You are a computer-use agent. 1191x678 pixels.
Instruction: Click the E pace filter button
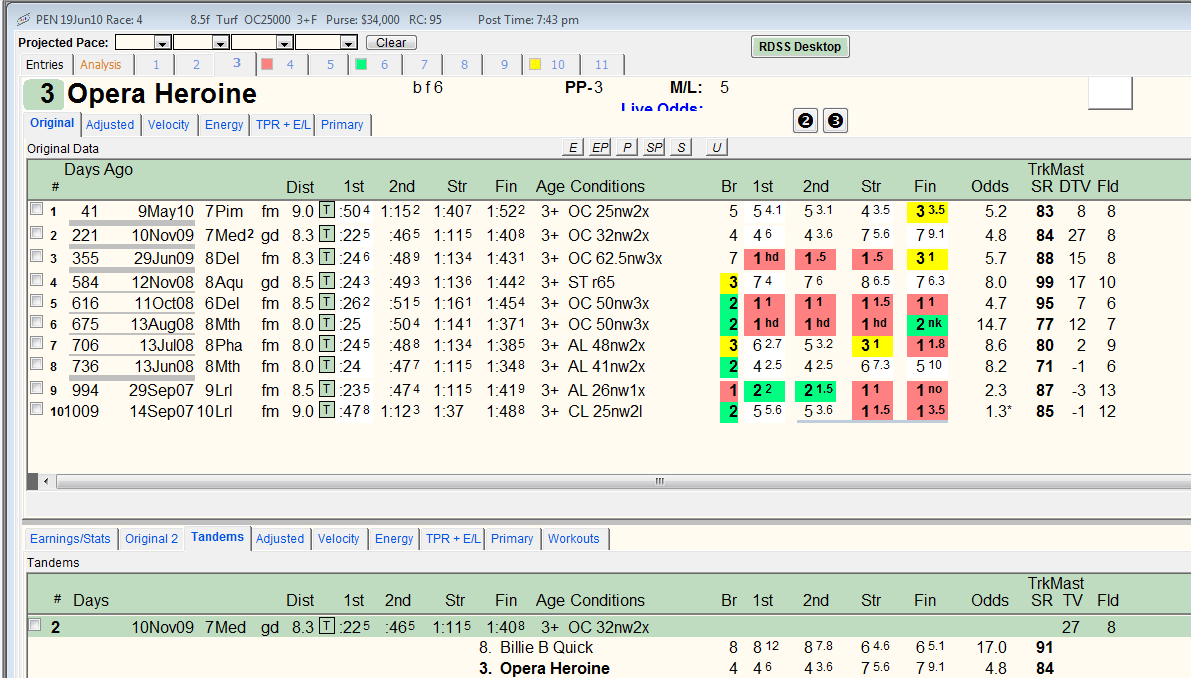[573, 147]
